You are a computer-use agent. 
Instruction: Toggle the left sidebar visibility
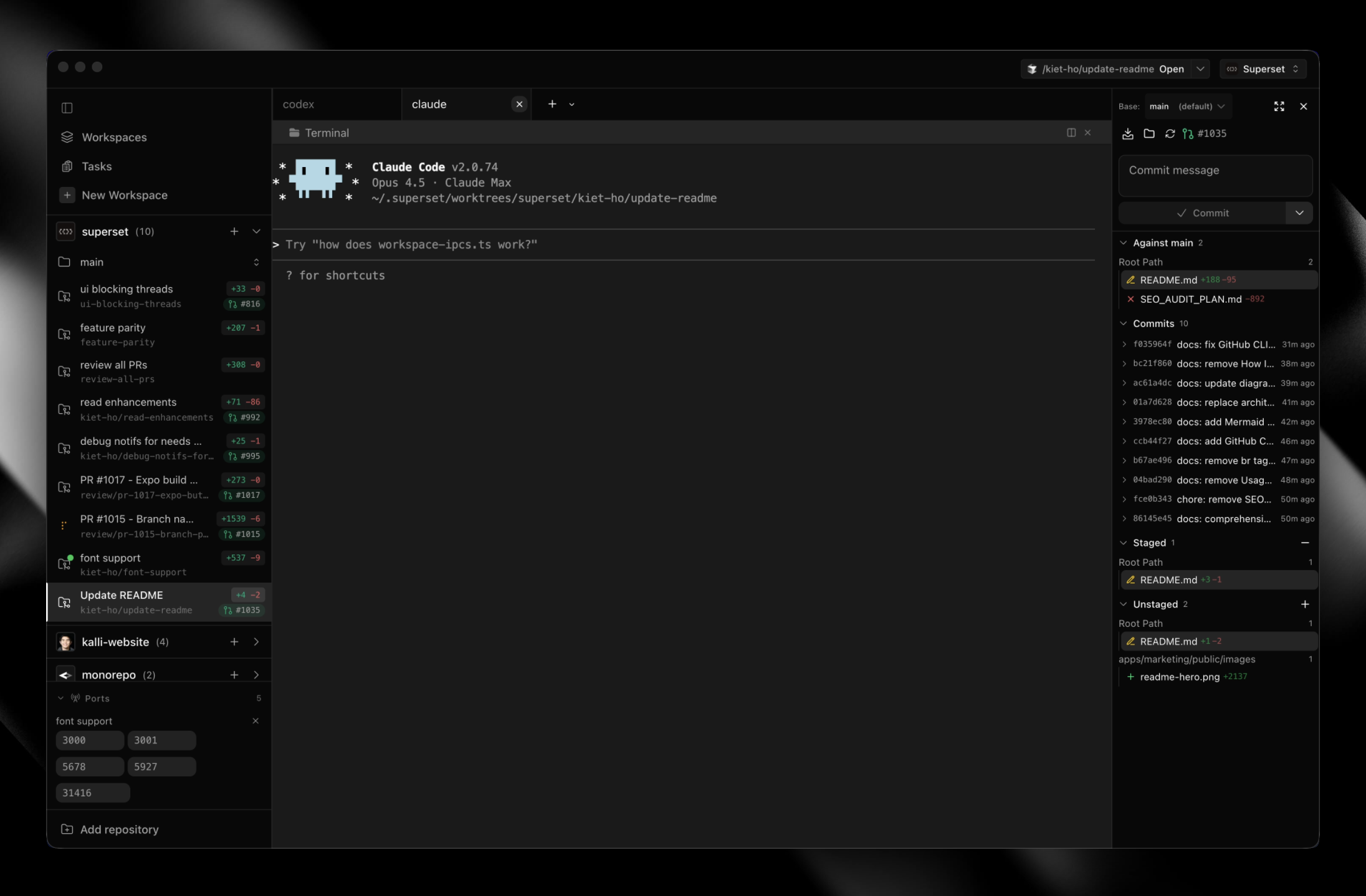[67, 108]
